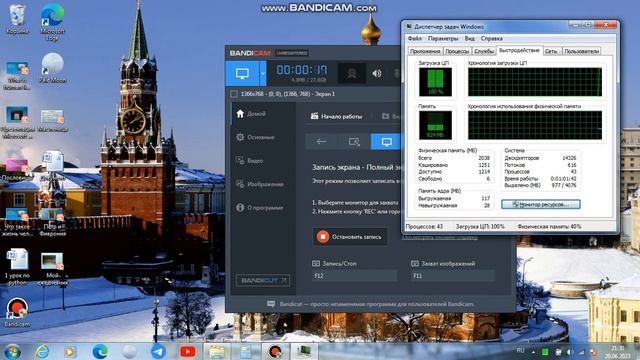Select Bandicam screen recording mode button
The height and width of the screenshot is (360, 640).
pyautogui.click(x=242, y=73)
